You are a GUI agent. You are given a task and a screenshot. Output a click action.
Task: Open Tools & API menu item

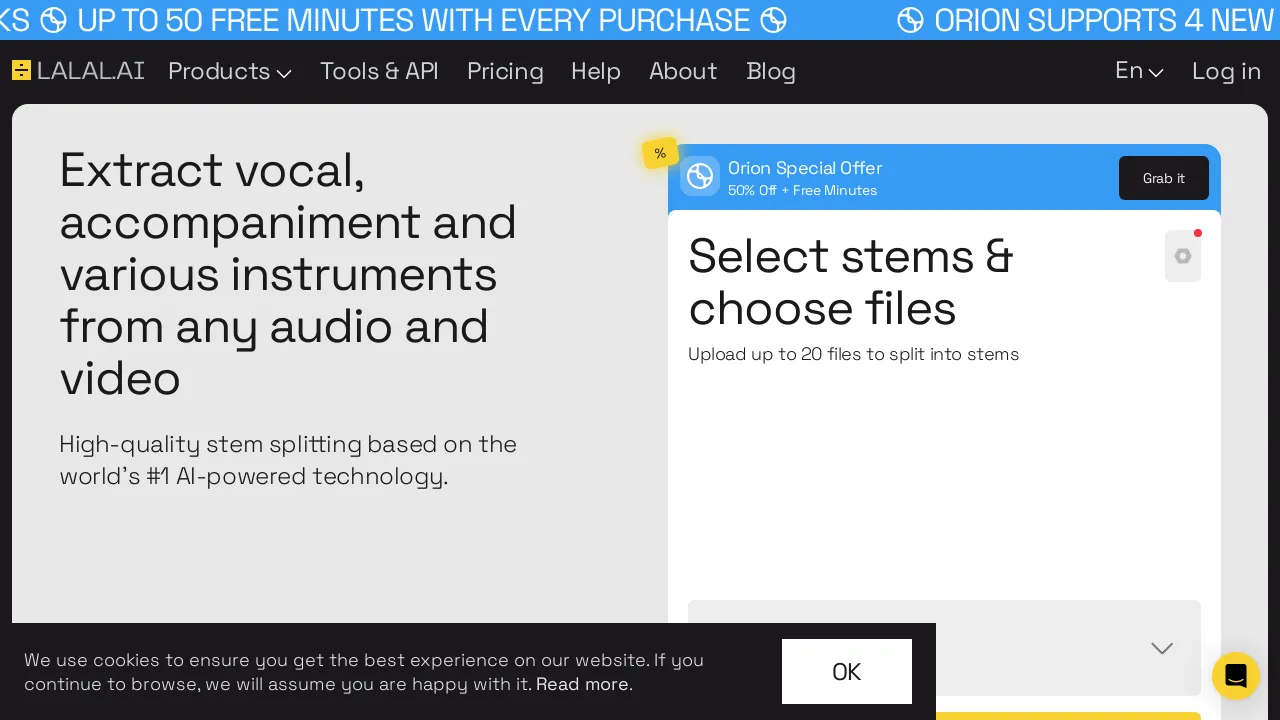[379, 71]
